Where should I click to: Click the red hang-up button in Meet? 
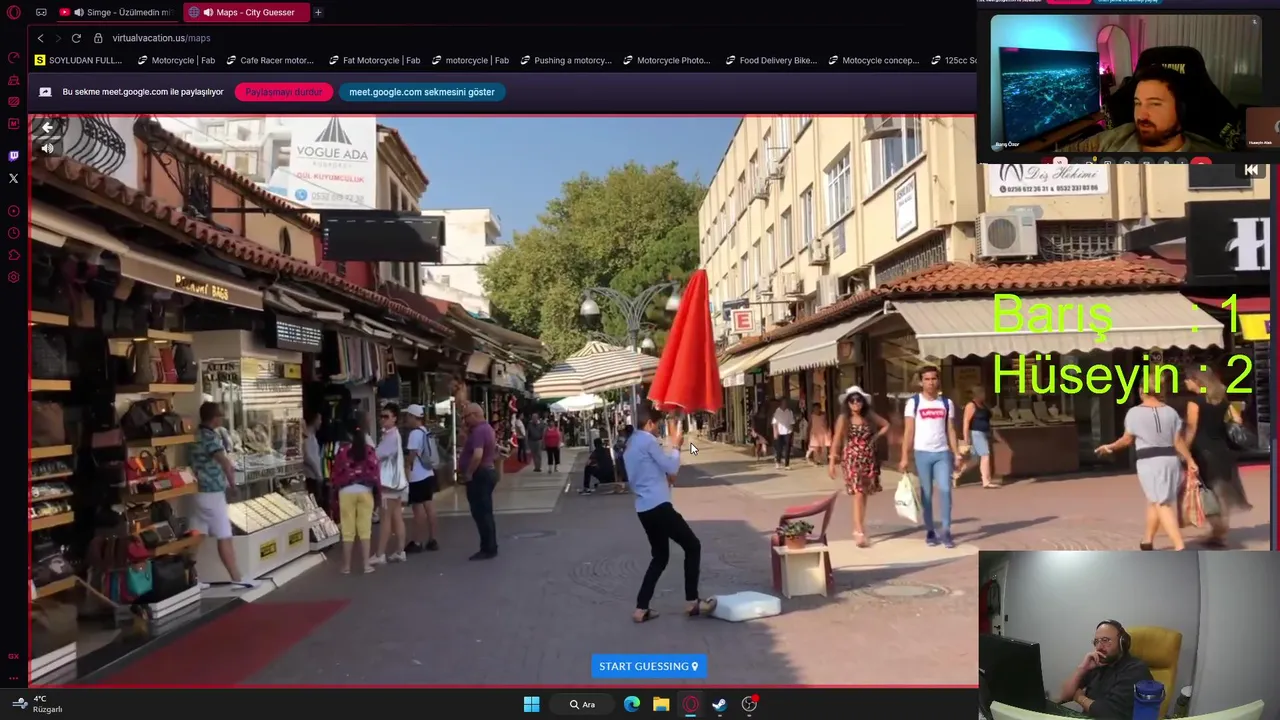(x=1201, y=161)
